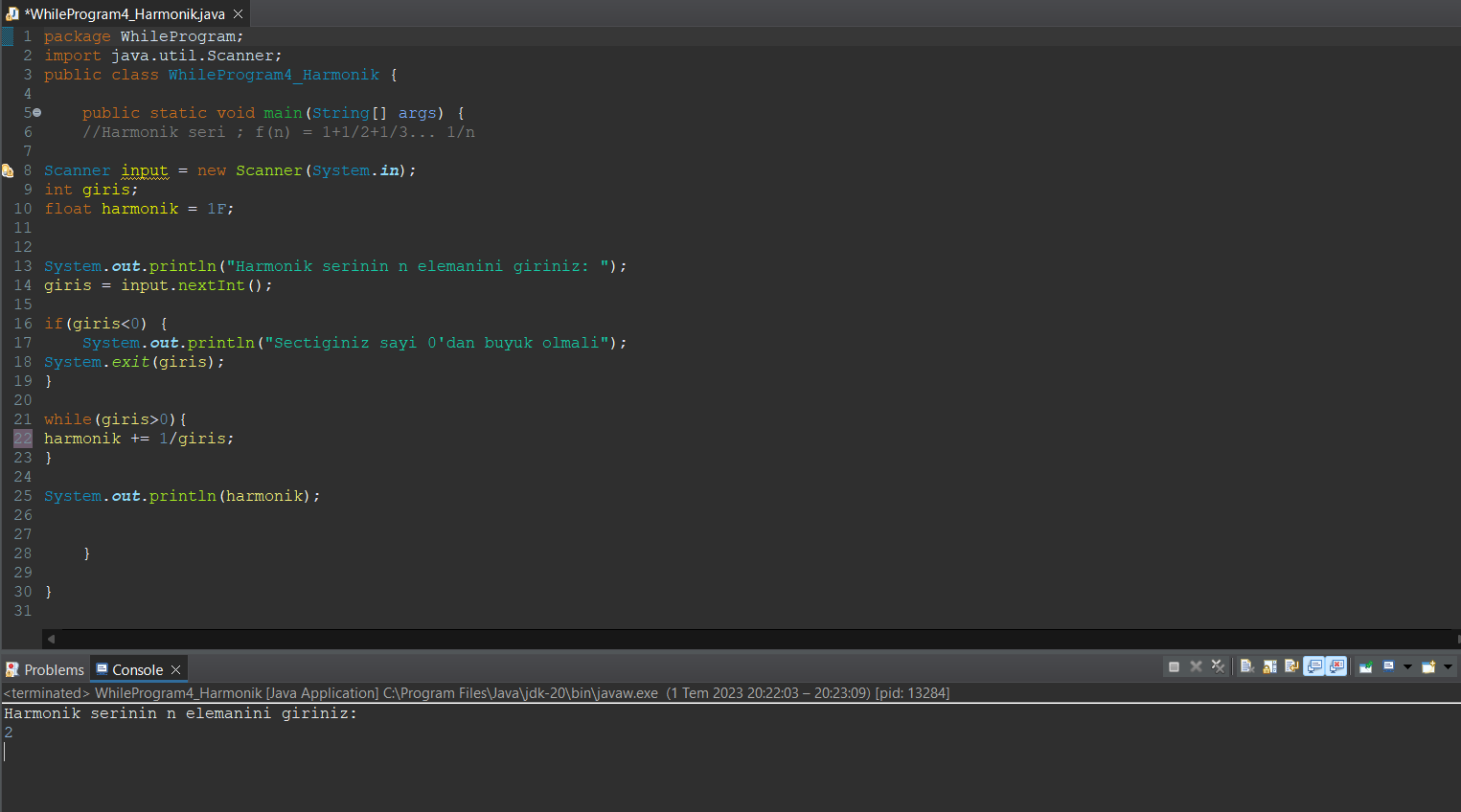Click the 'if(giris<0)' condition
Screen dimensions: 1461x812
pyautogui.click(x=96, y=324)
